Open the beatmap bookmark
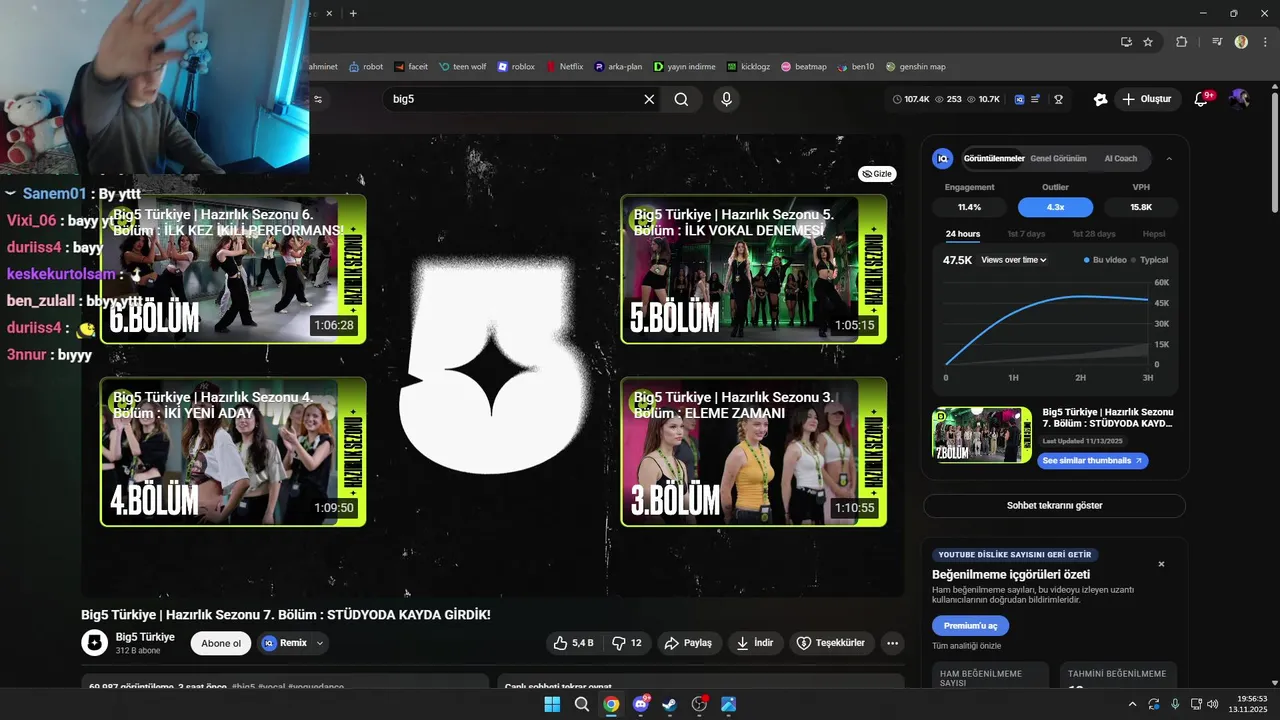The image size is (1280, 720). (804, 67)
